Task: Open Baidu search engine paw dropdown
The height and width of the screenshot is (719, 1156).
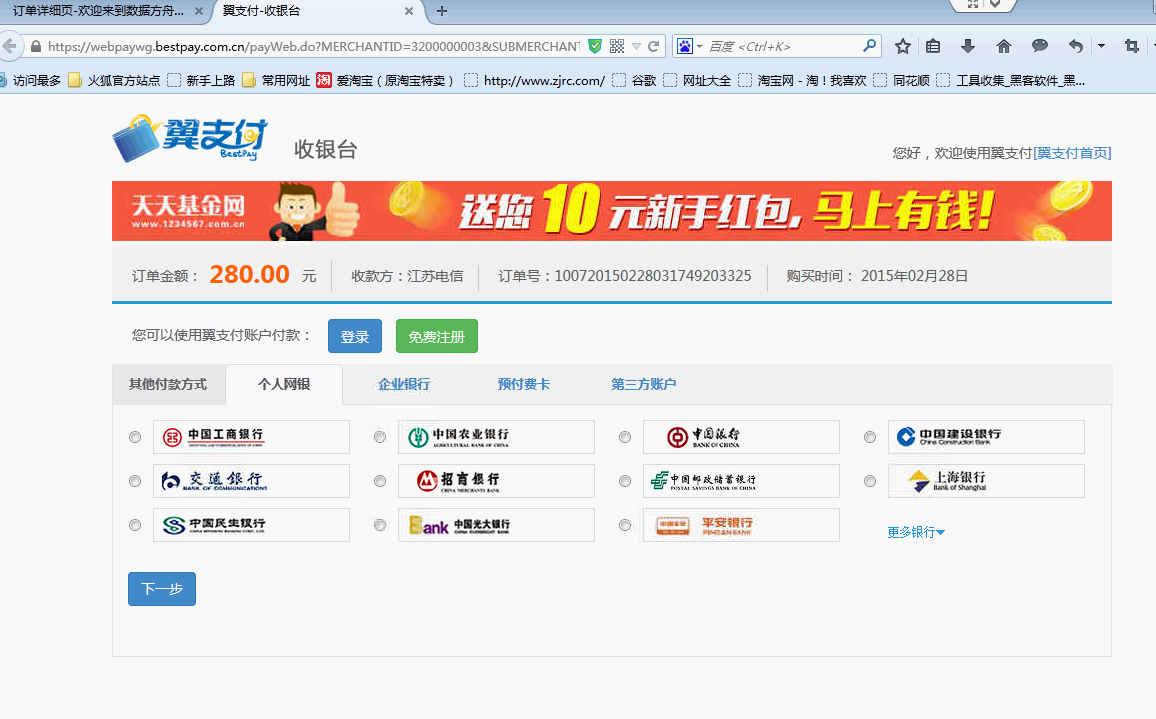Action: [689, 46]
